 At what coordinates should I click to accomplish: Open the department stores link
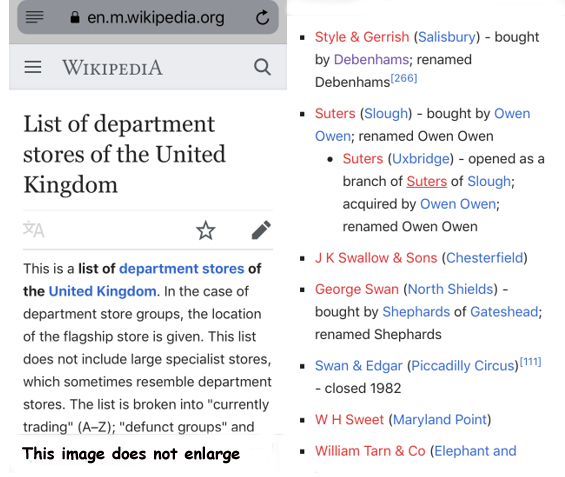(182, 269)
